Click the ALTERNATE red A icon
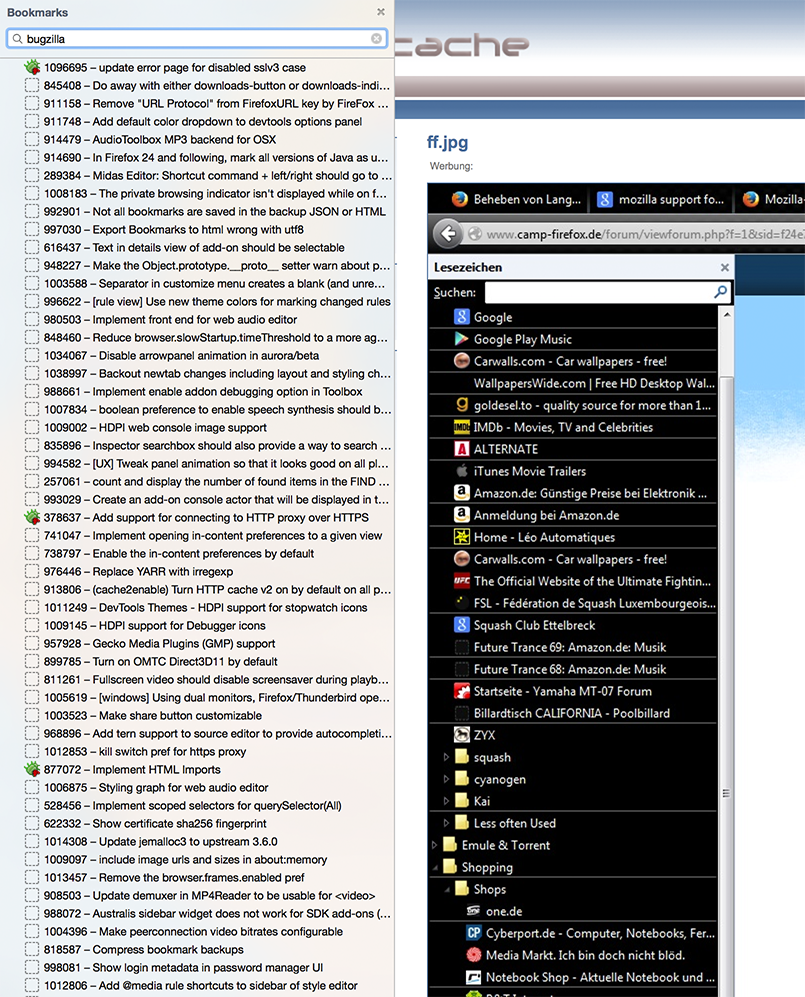The width and height of the screenshot is (805, 997). pos(462,449)
